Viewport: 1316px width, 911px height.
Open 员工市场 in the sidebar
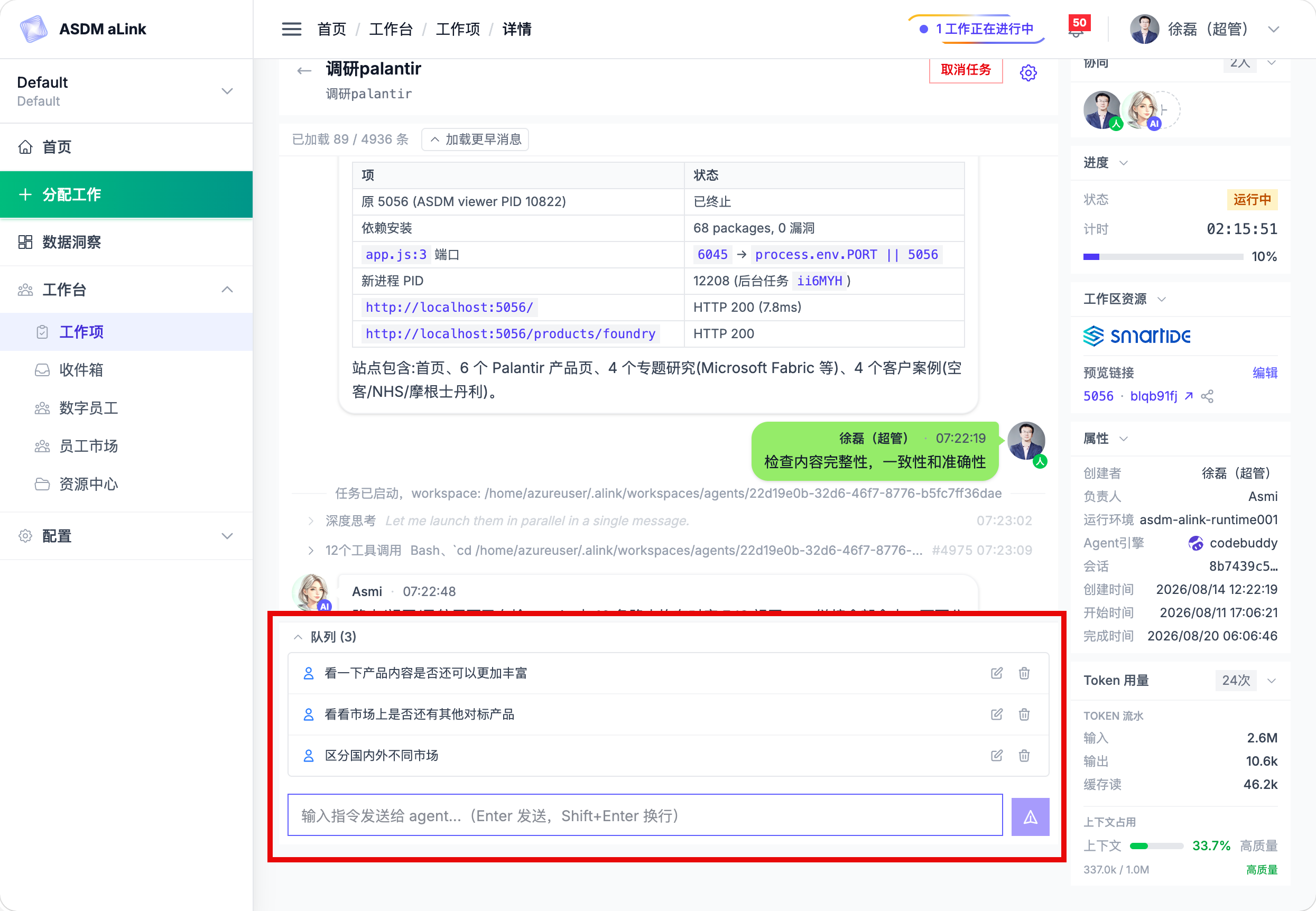pos(126,446)
